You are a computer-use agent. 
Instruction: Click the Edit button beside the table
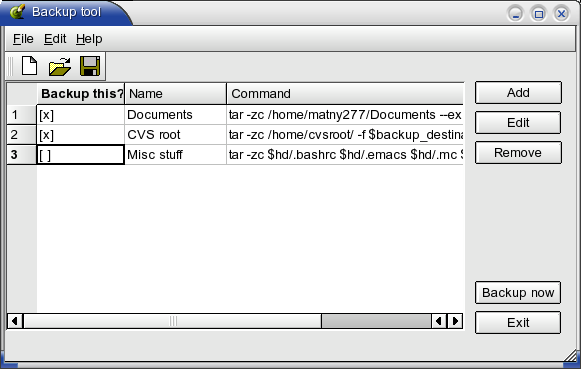tap(518, 123)
